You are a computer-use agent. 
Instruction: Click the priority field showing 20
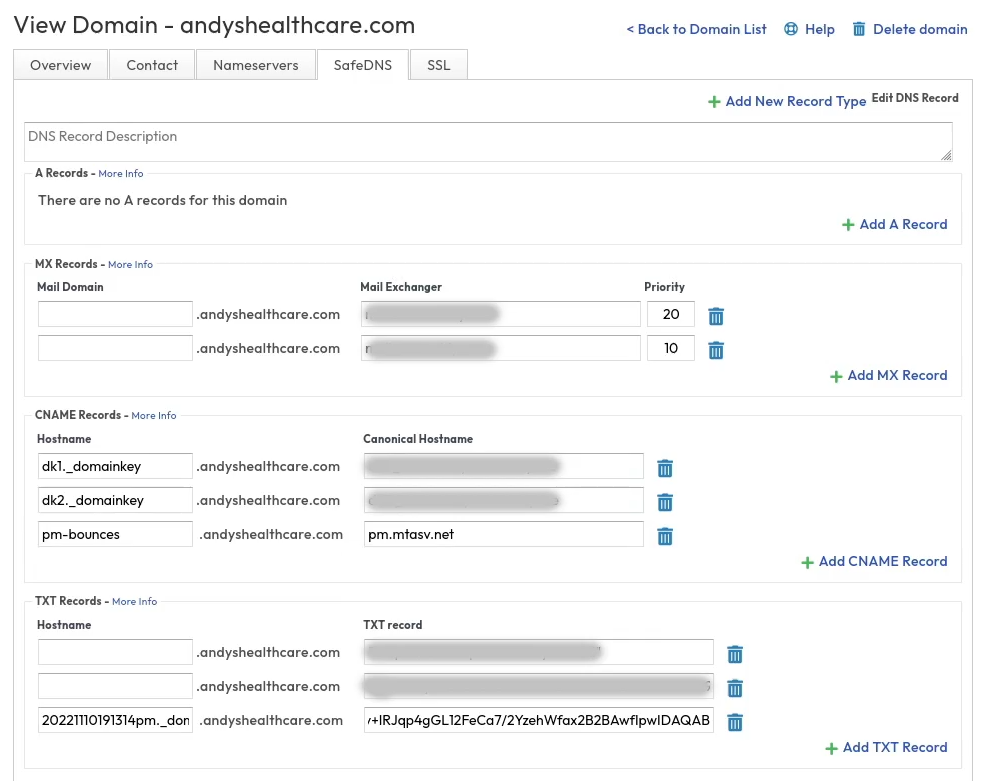[671, 314]
